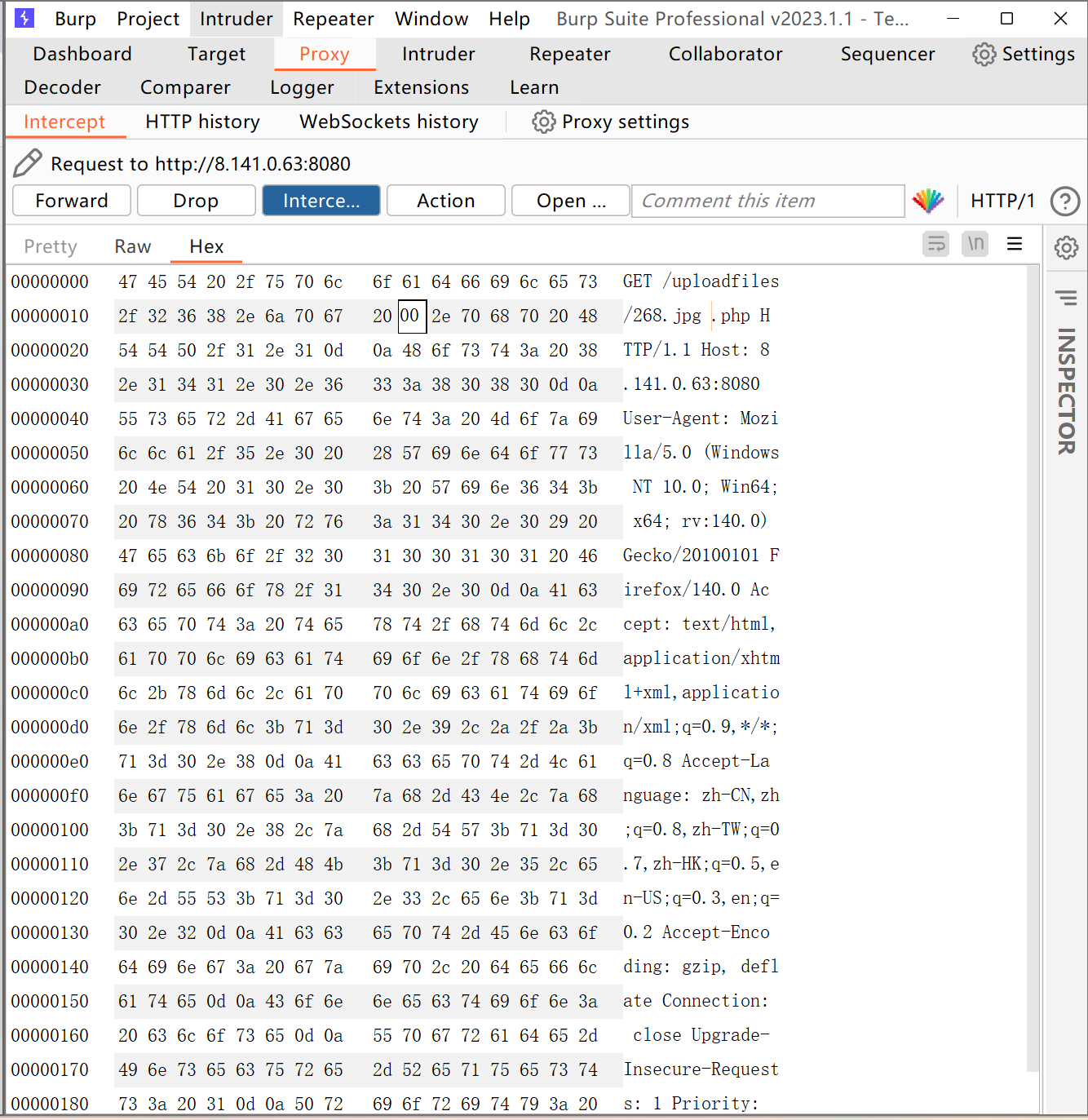This screenshot has height=1120, width=1088.
Task: Click the first byte 47 in row 00000000
Action: (x=128, y=281)
